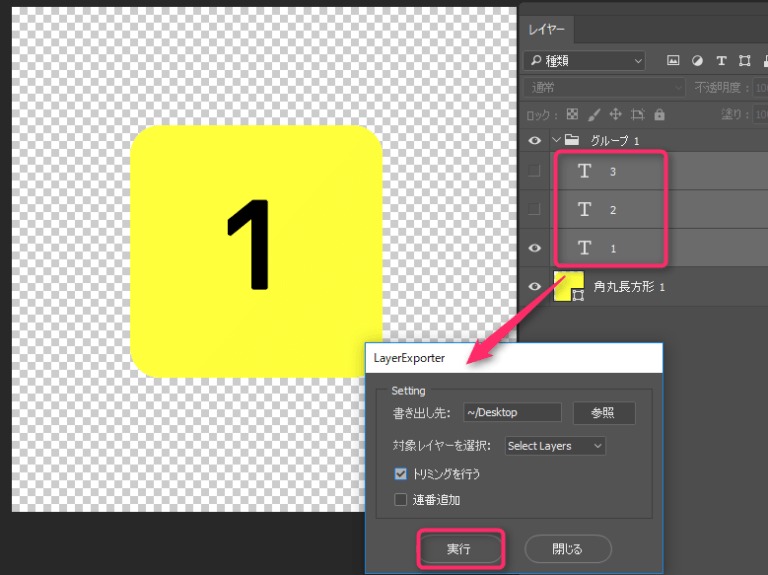Open the Select Layers dropdown
768x575 pixels.
(555, 446)
